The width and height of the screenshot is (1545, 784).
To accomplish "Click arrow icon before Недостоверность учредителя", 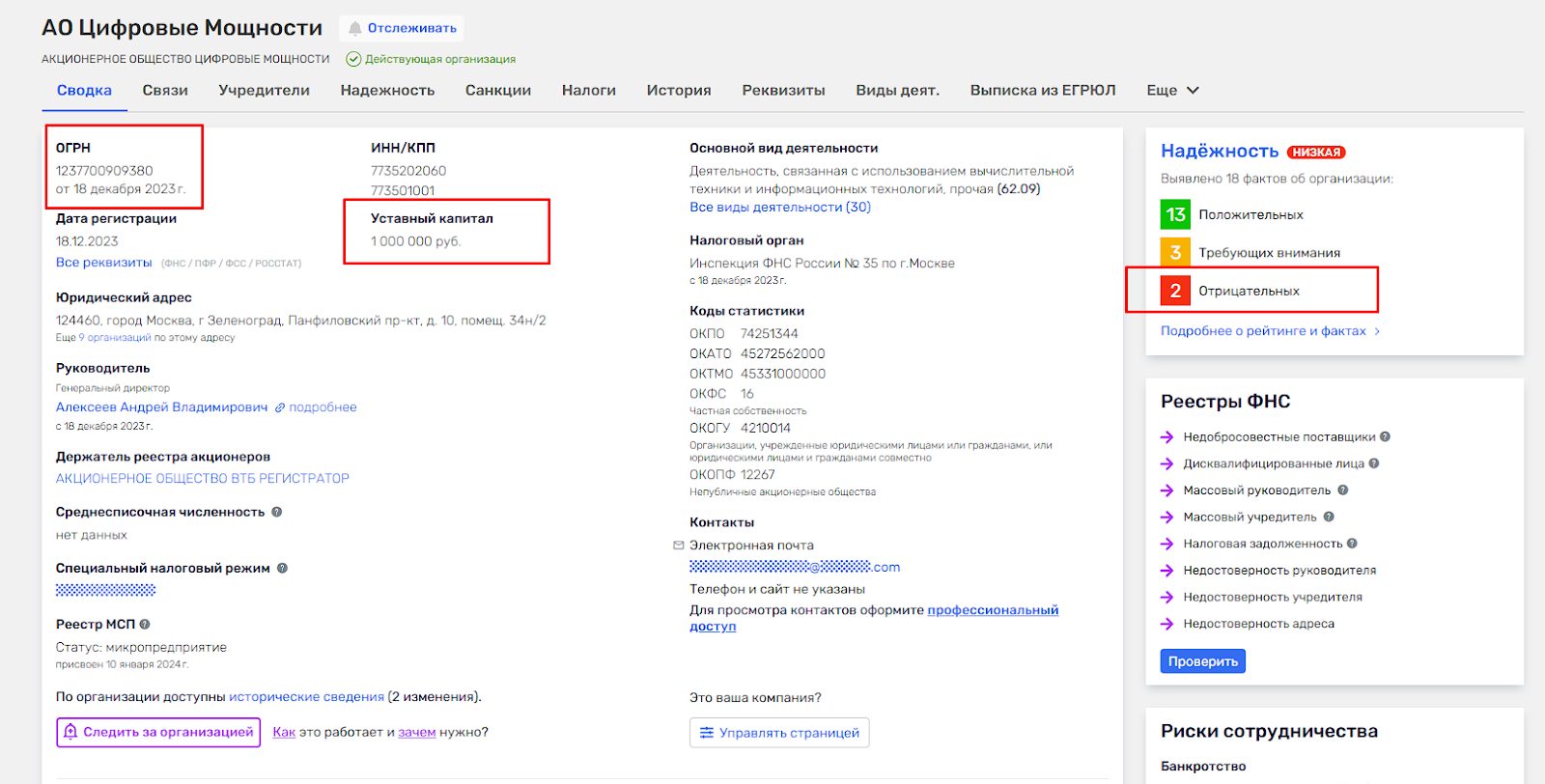I will tap(1166, 597).
